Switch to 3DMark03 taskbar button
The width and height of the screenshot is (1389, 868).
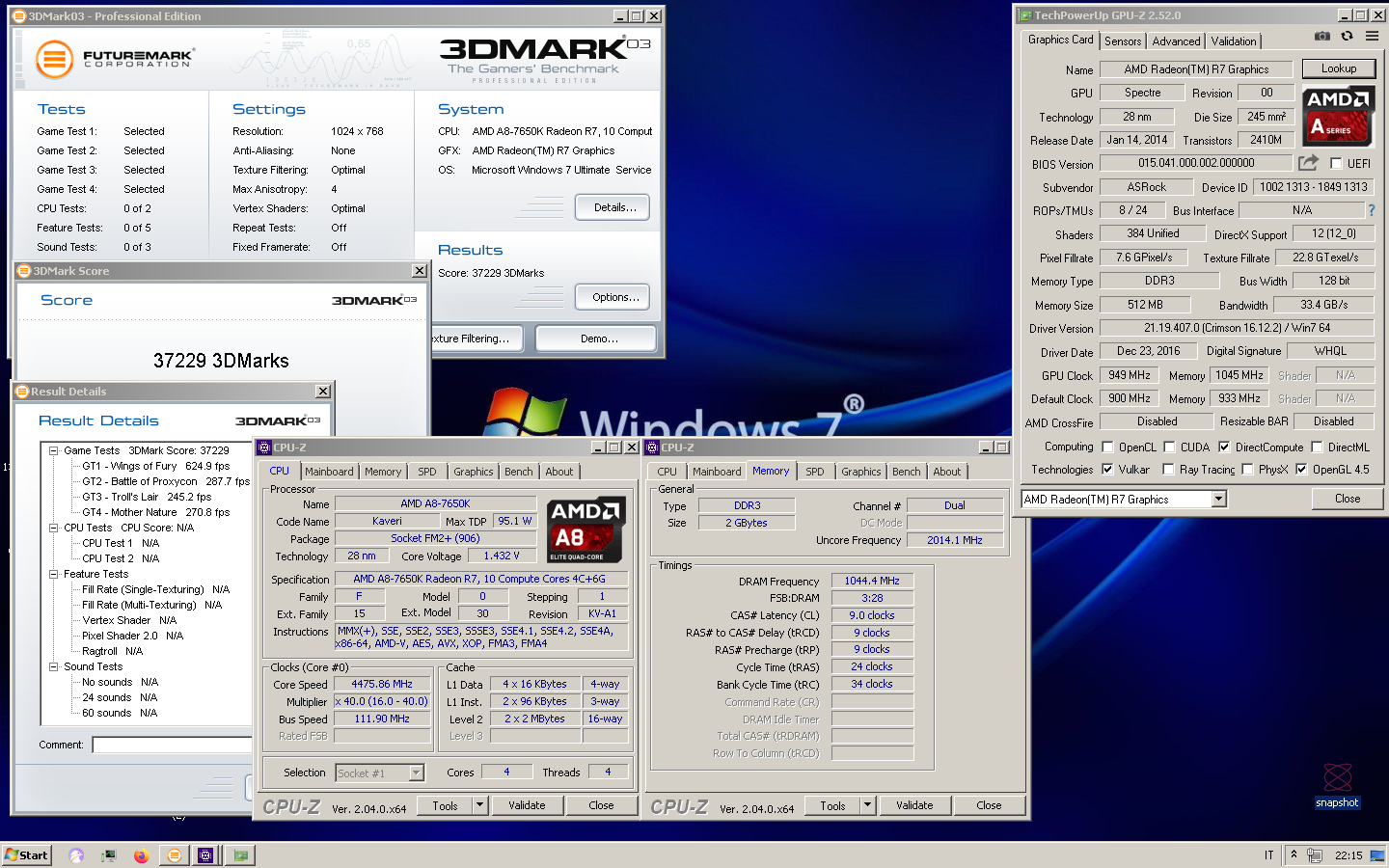174,855
